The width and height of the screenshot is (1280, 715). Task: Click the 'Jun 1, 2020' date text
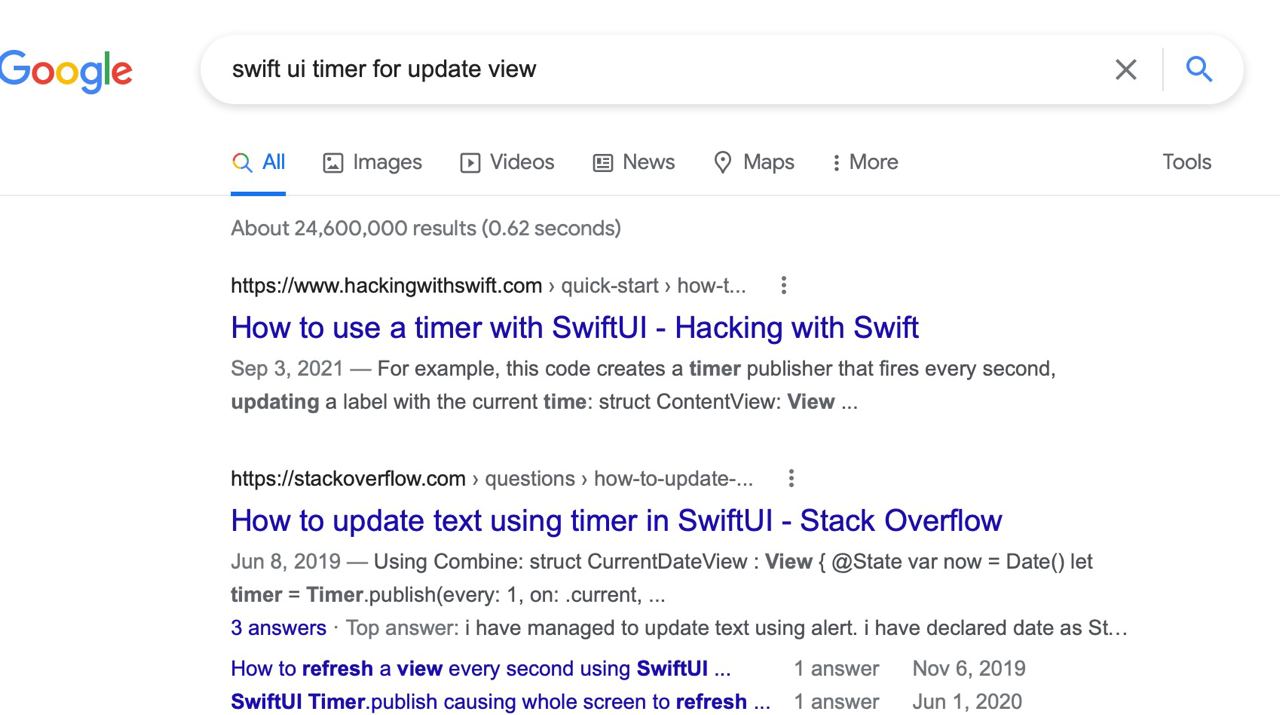(967, 701)
